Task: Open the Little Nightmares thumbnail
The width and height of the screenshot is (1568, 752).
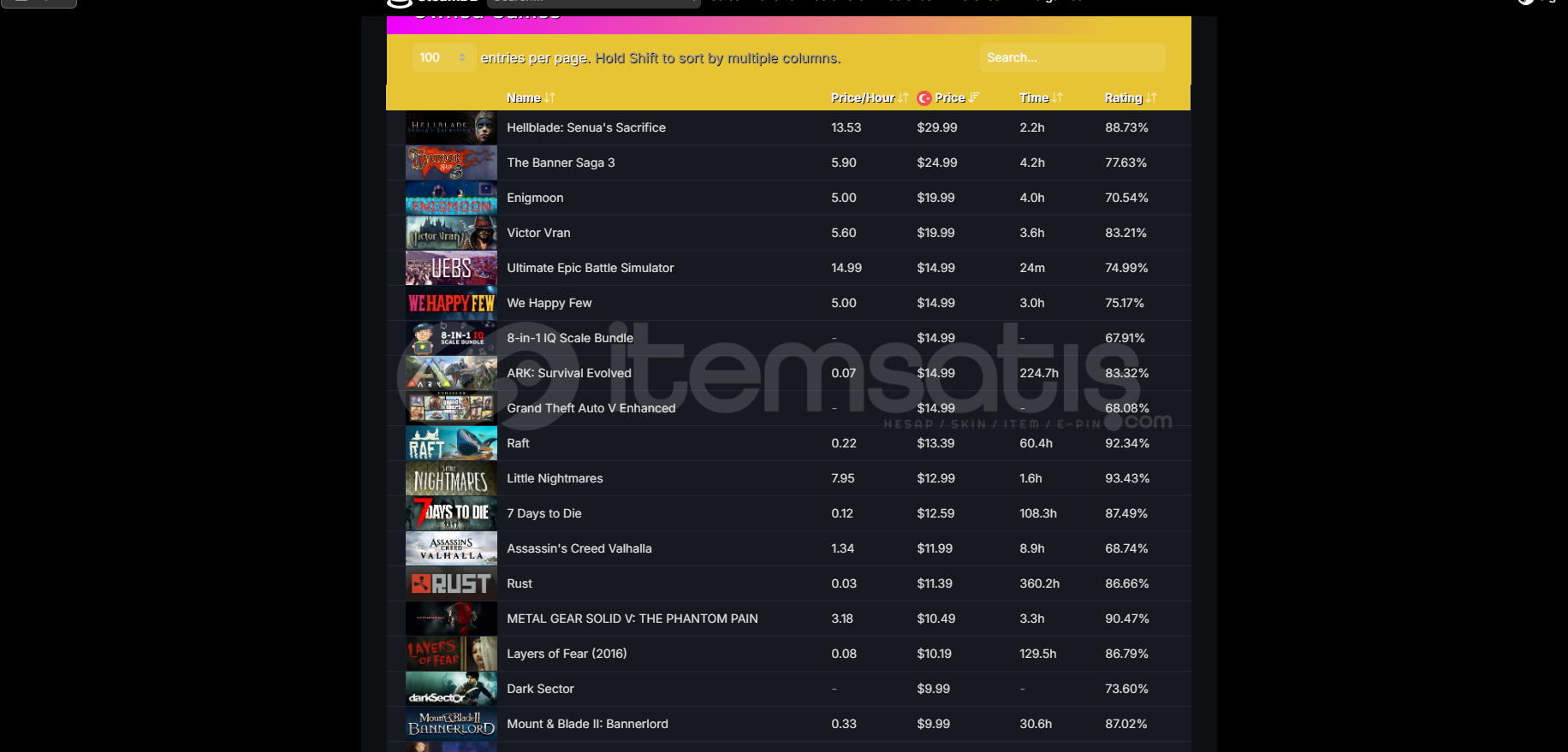Action: 451,478
